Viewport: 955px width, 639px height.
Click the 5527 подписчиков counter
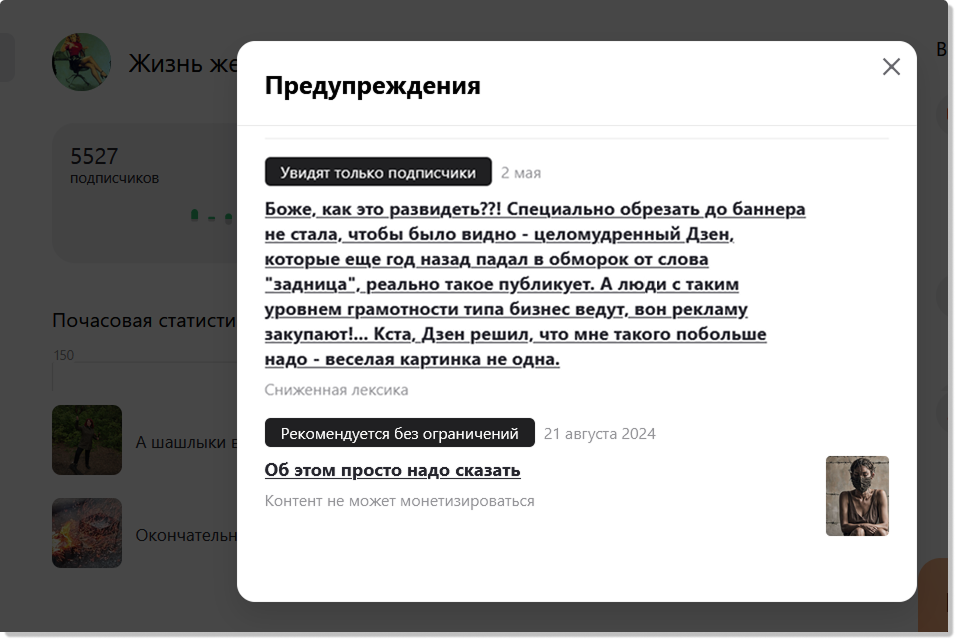pyautogui.click(x=115, y=164)
